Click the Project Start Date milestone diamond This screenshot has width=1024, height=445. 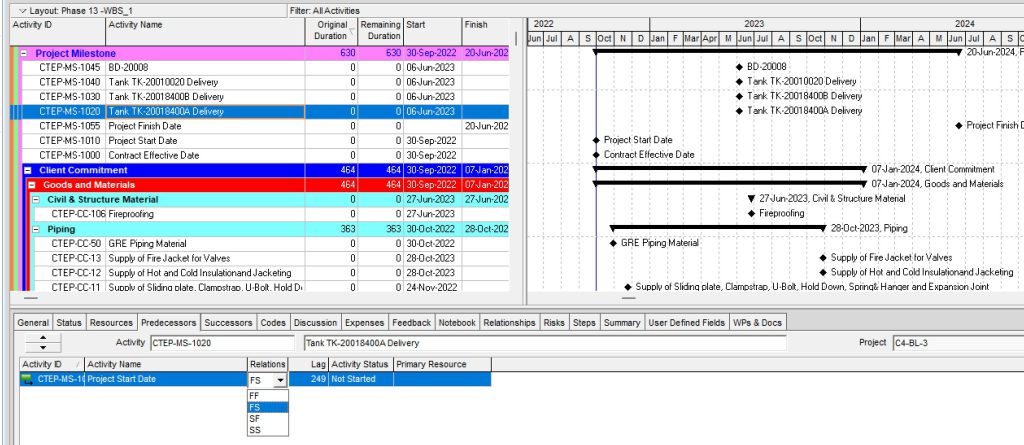[x=596, y=140]
